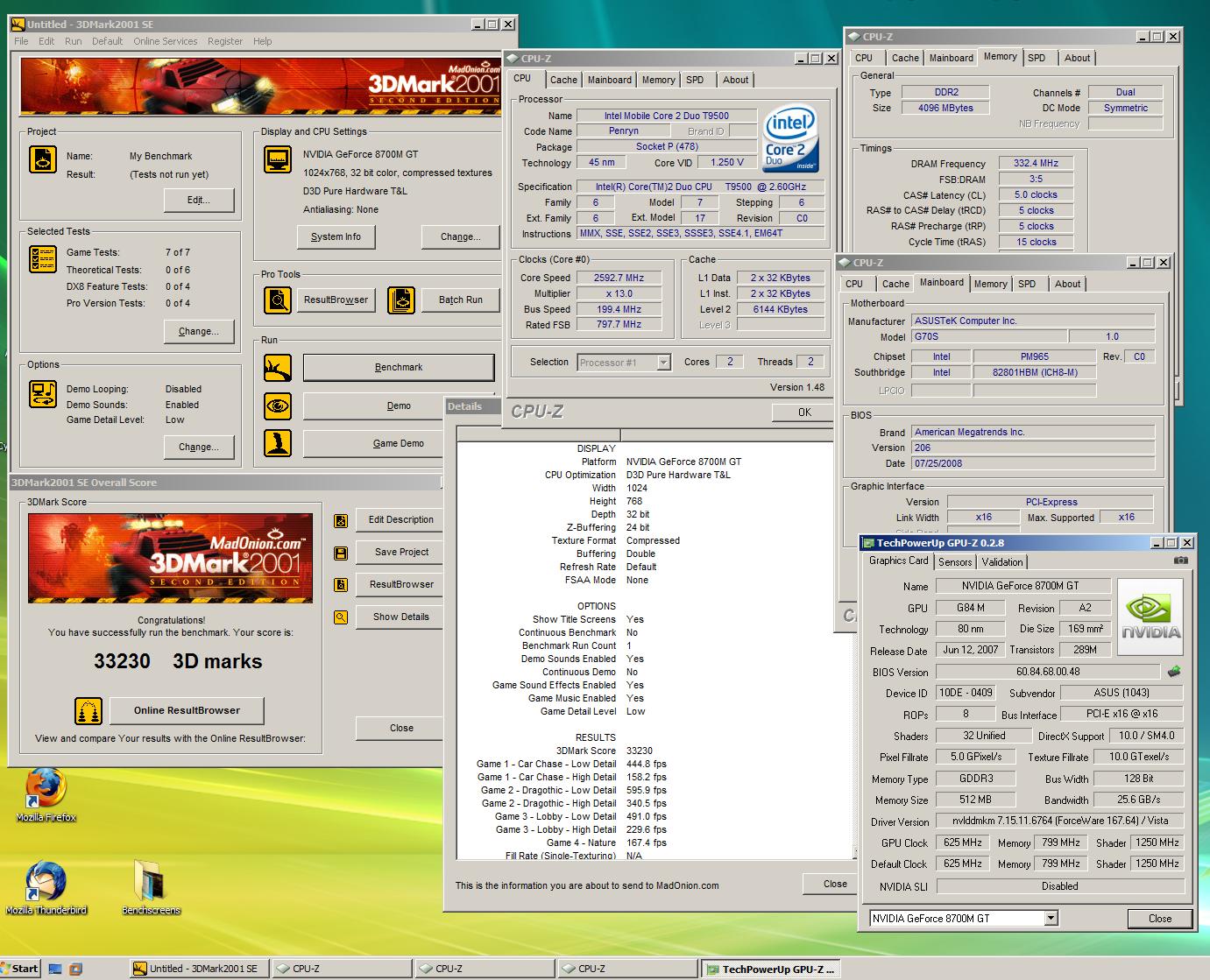Click the Close button in GPU-Z
1210x980 pixels.
click(x=1160, y=919)
